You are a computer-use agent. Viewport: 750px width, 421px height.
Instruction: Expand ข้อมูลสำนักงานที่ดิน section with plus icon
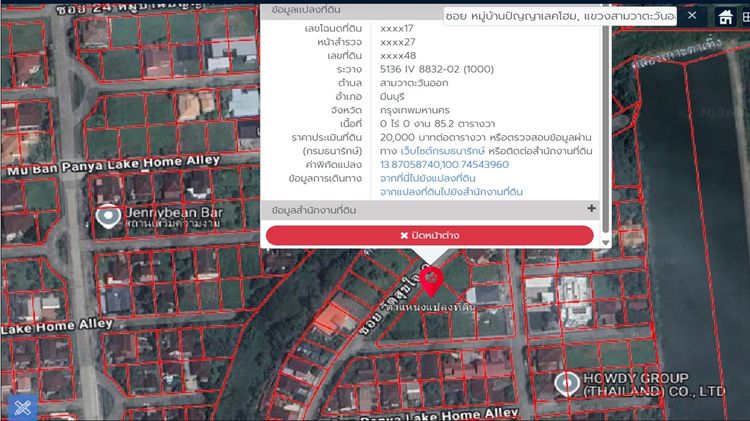(x=591, y=210)
